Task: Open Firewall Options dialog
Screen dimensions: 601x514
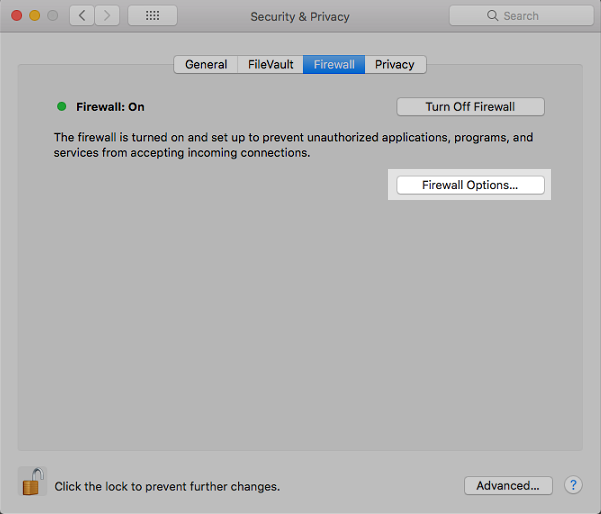Action: click(470, 185)
